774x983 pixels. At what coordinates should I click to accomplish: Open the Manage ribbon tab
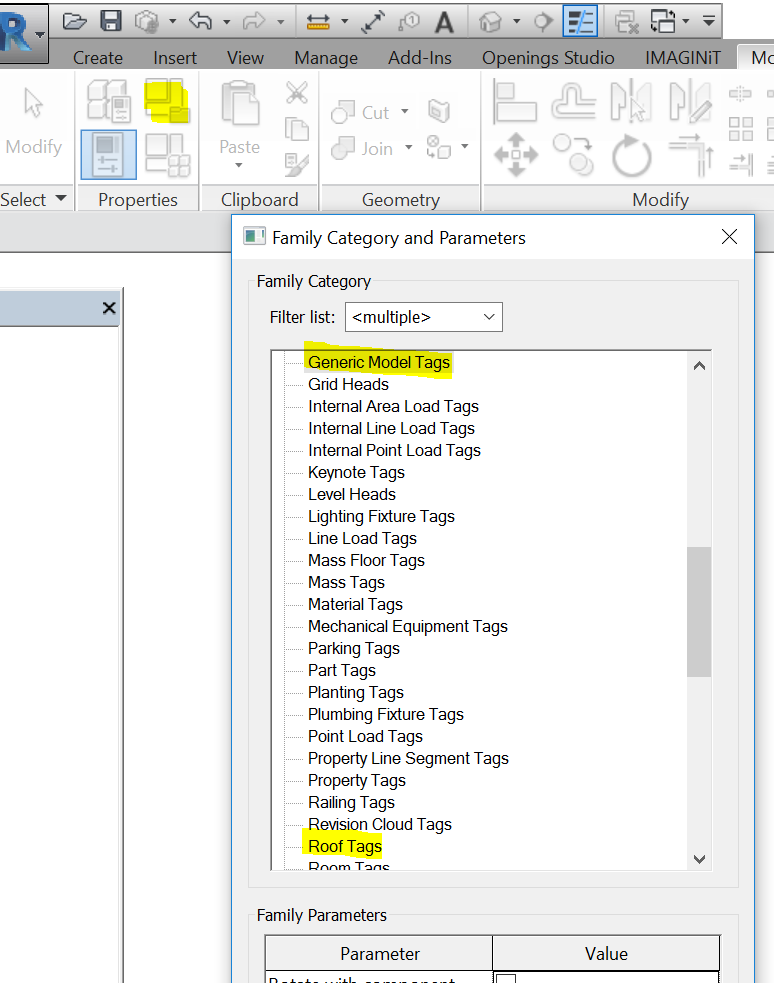(326, 58)
